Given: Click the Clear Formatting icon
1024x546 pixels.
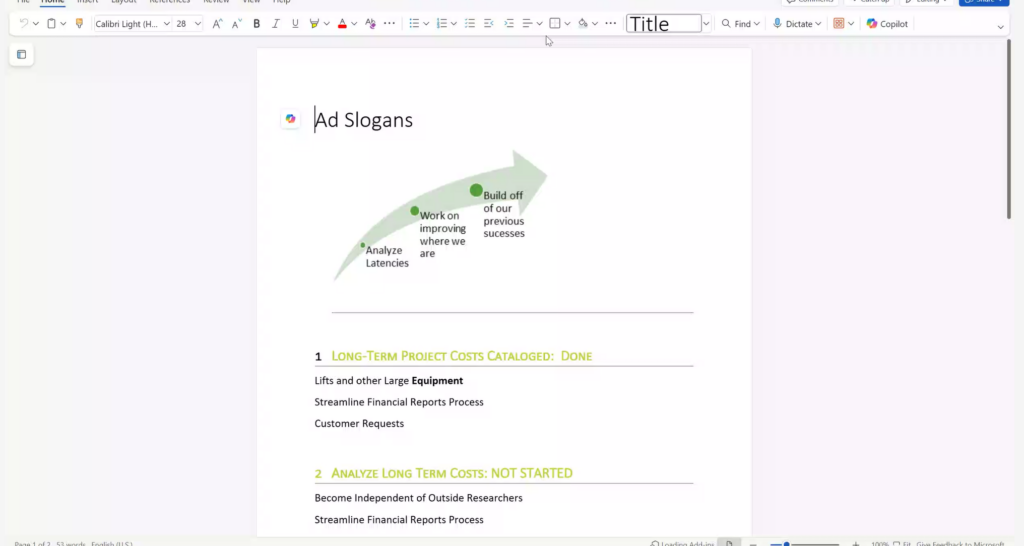Looking at the screenshot, I should pyautogui.click(x=370, y=24).
